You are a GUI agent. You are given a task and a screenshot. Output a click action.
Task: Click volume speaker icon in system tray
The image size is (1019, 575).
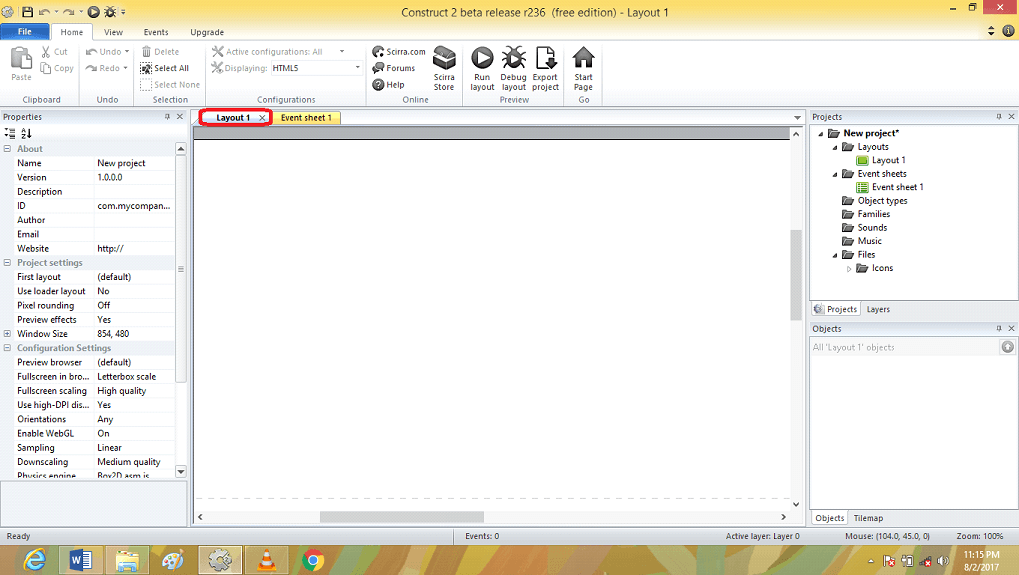click(x=944, y=561)
